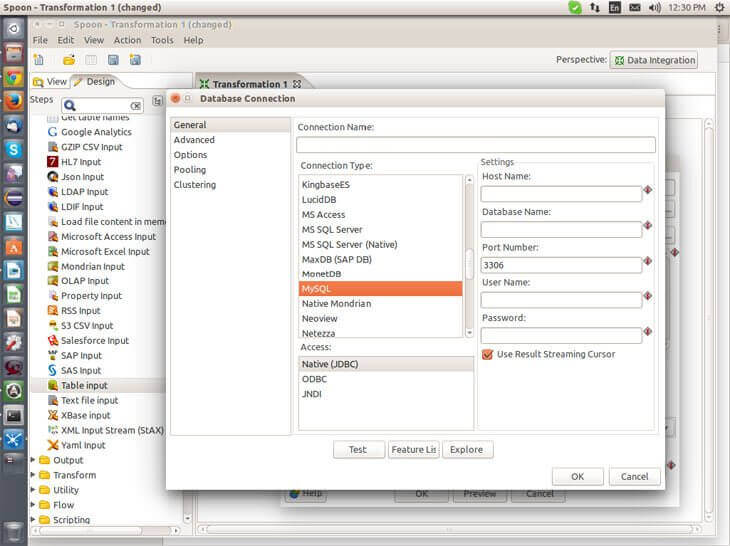Switch to the View tab
Viewport: 730px width, 546px height.
tap(50, 81)
